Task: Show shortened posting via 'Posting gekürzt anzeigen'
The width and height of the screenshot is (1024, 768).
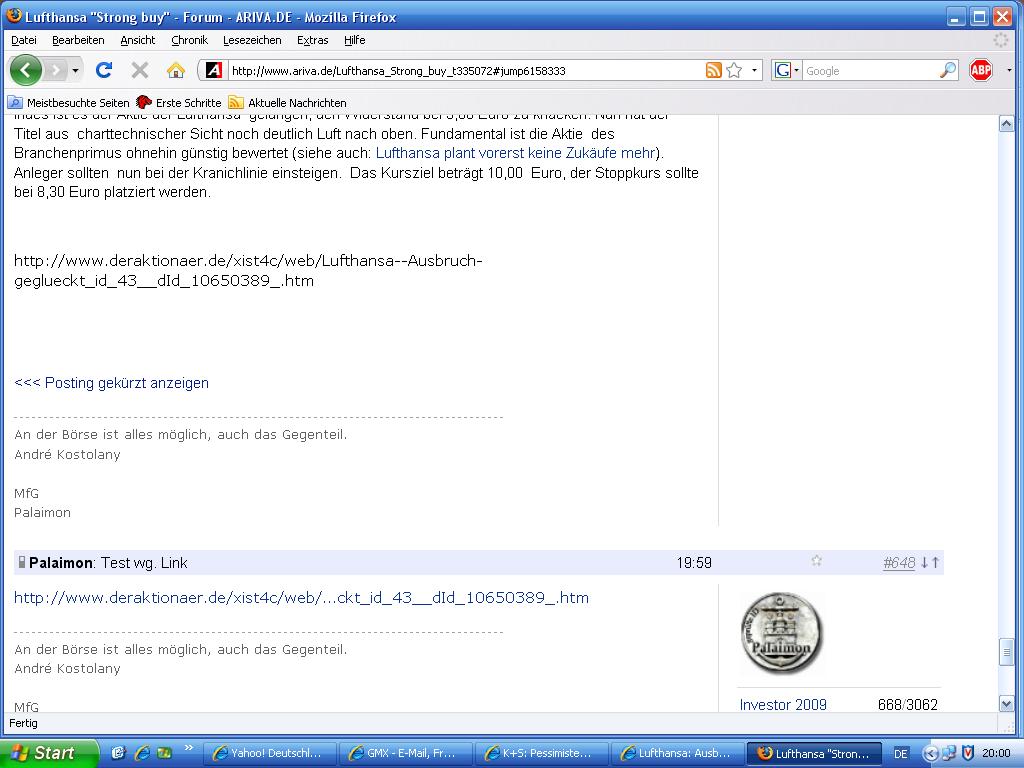Action: tap(110, 382)
